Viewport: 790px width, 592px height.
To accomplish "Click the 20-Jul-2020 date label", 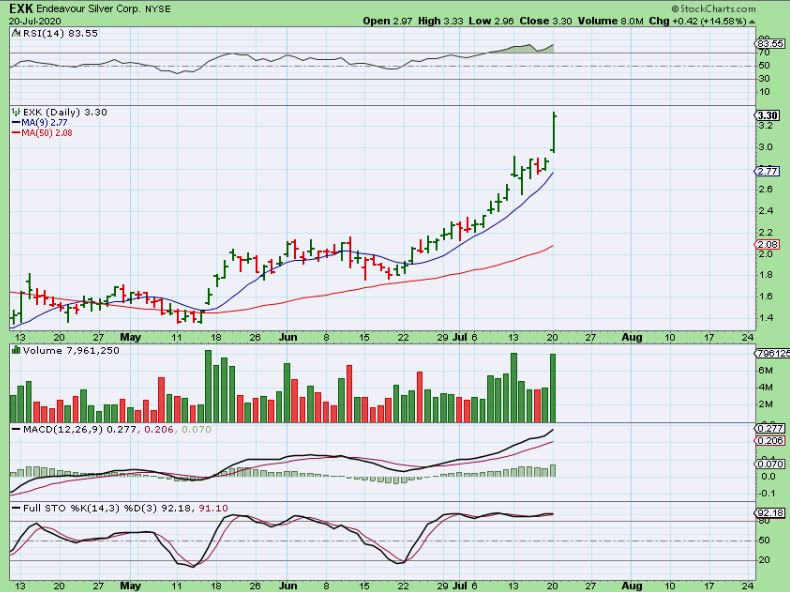I will click(x=35, y=21).
